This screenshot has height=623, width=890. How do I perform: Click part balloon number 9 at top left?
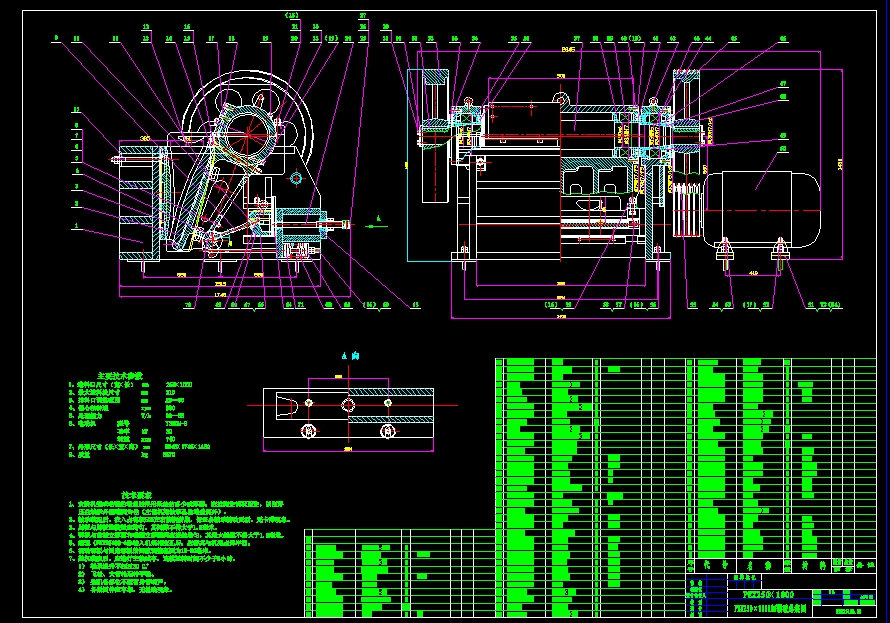coord(58,39)
